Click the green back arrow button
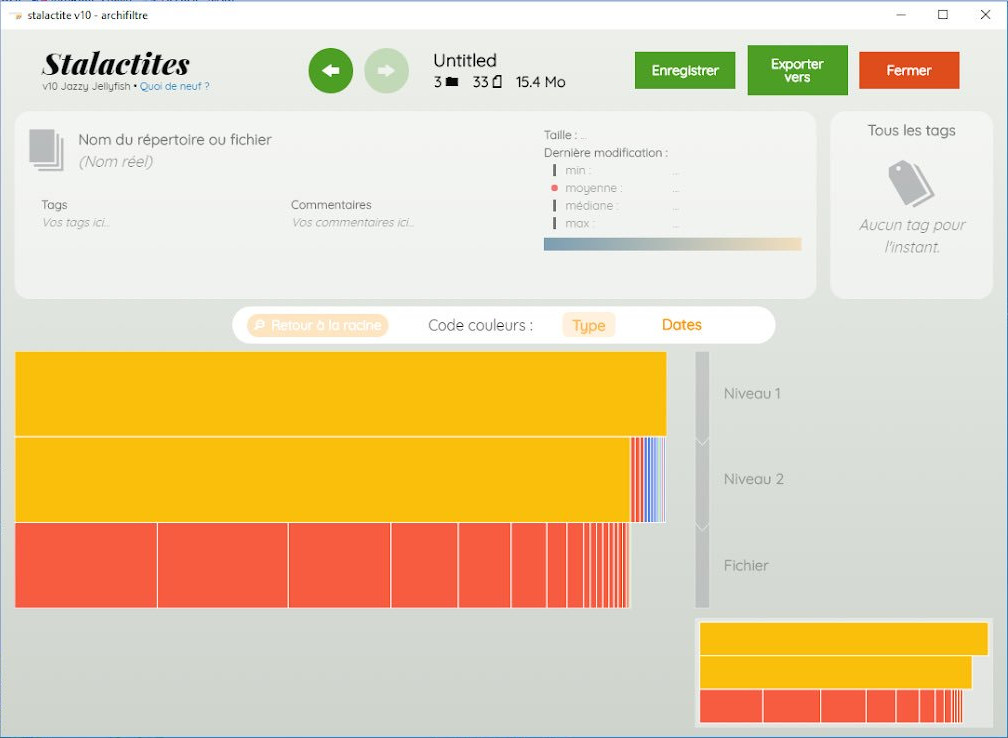 pyautogui.click(x=330, y=71)
